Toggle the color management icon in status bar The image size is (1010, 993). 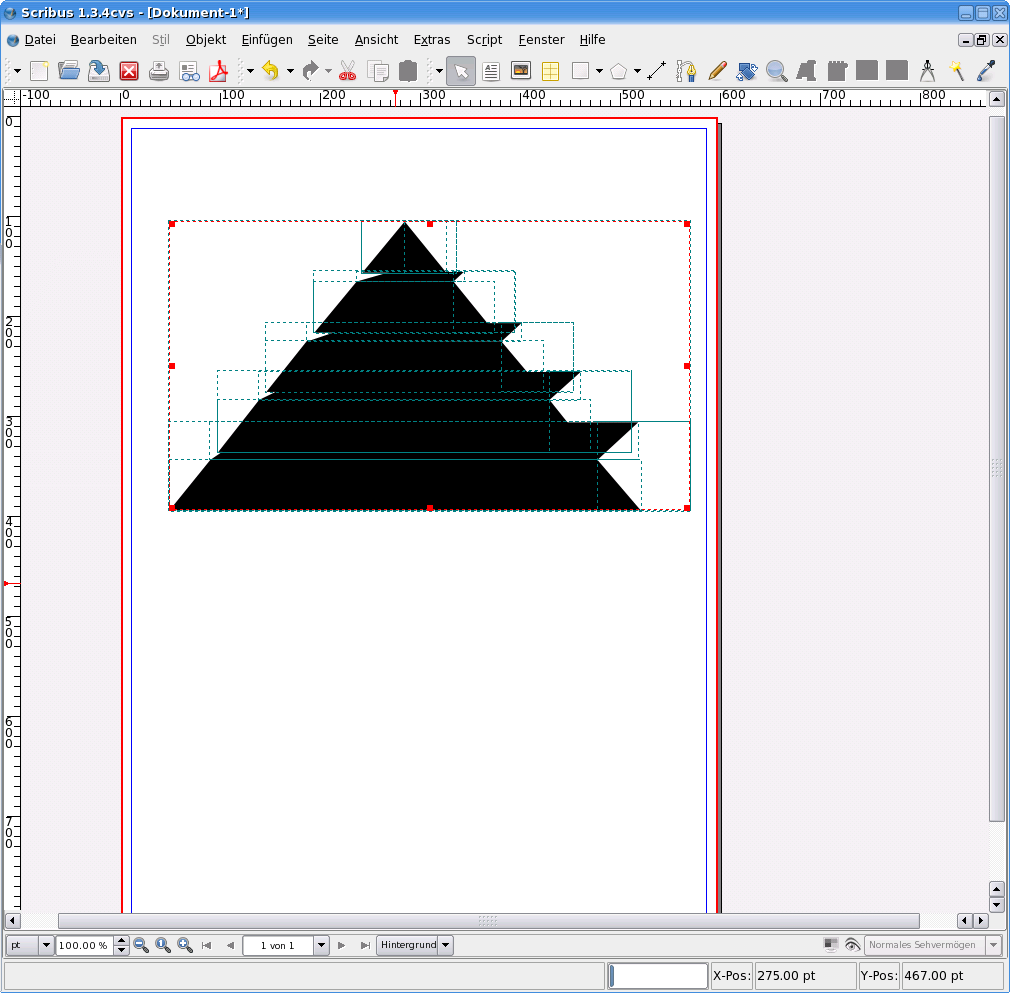[831, 945]
